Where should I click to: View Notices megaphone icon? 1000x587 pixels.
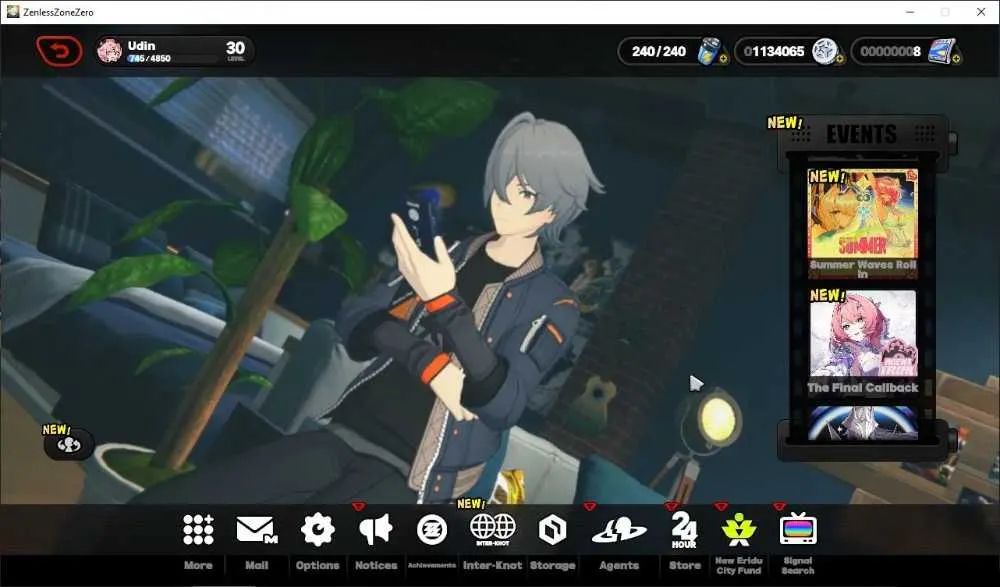click(376, 530)
